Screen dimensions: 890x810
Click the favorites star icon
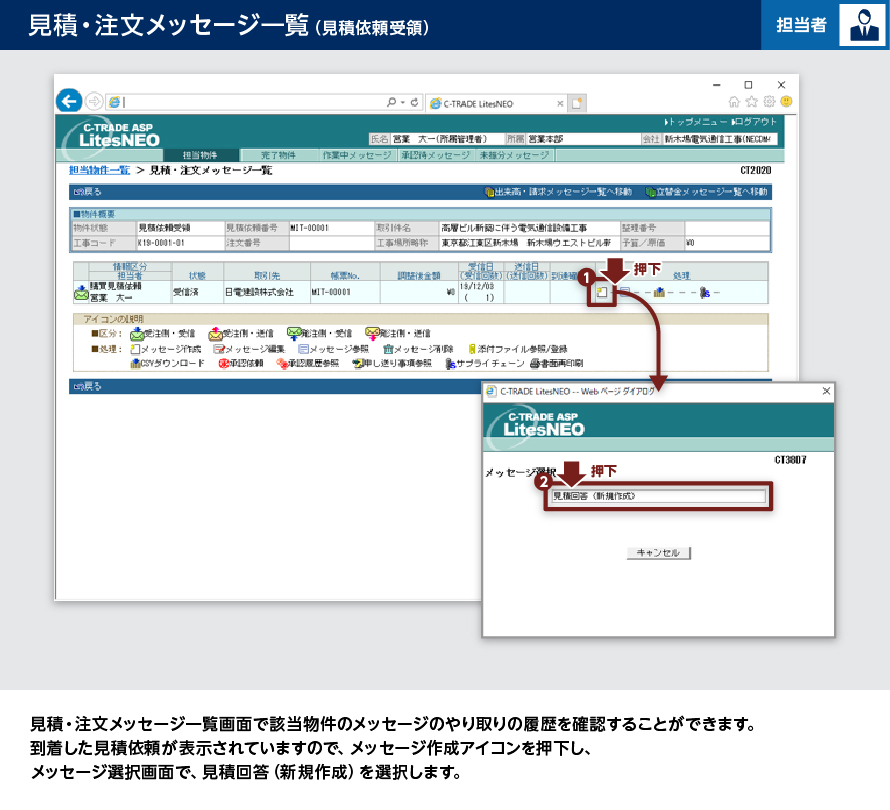pos(752,102)
